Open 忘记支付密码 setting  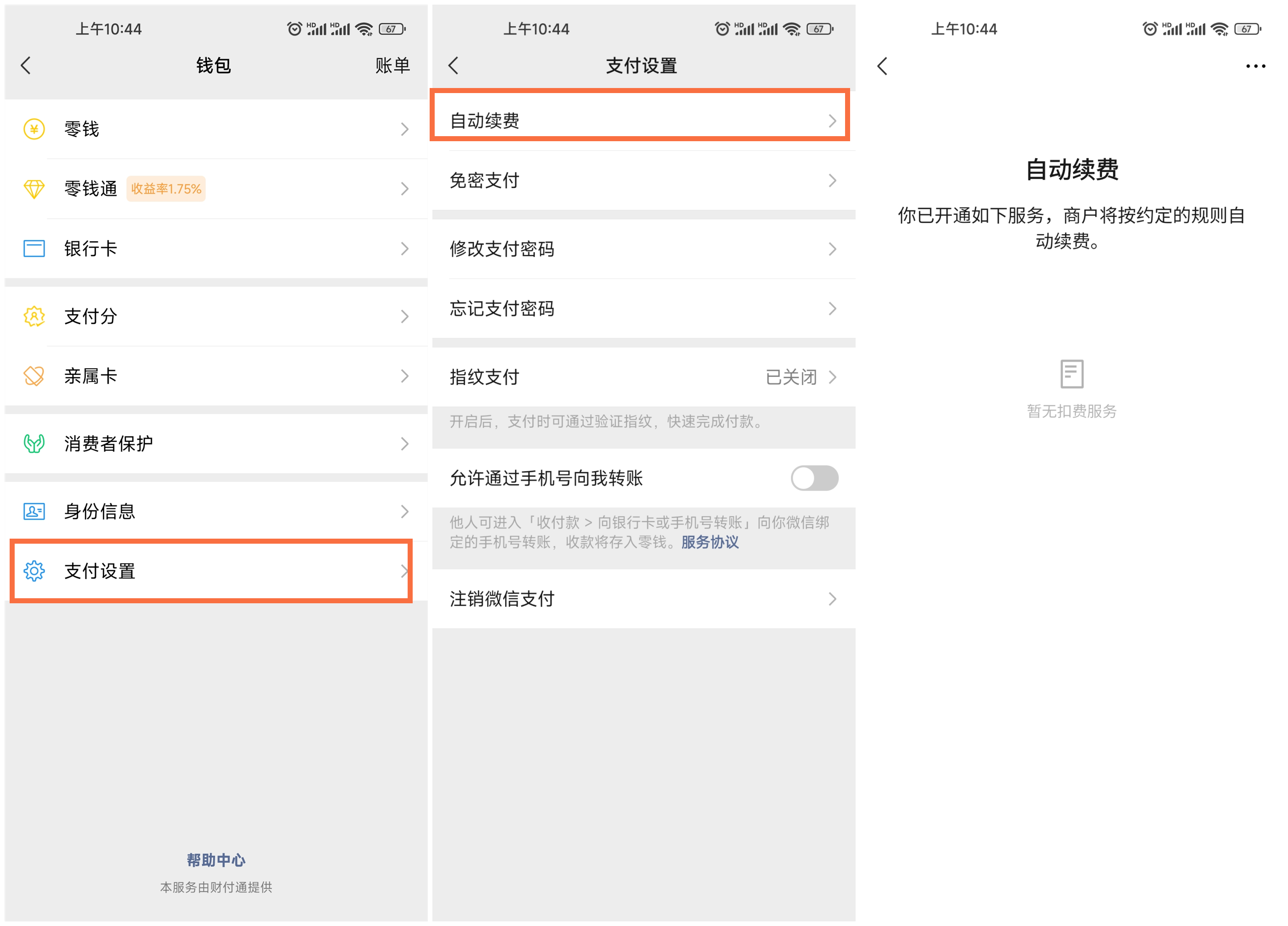pos(643,309)
